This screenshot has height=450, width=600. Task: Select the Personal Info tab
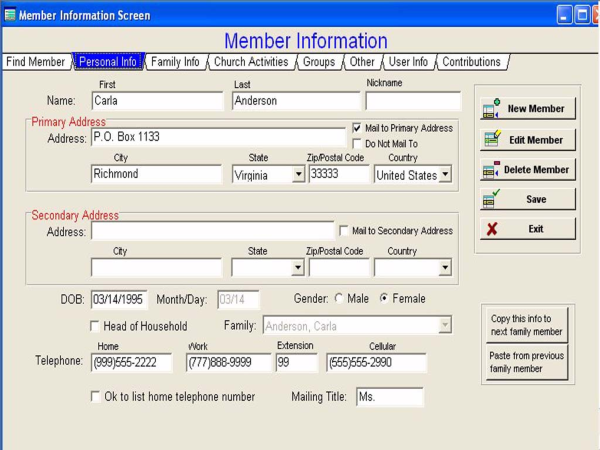[108, 62]
